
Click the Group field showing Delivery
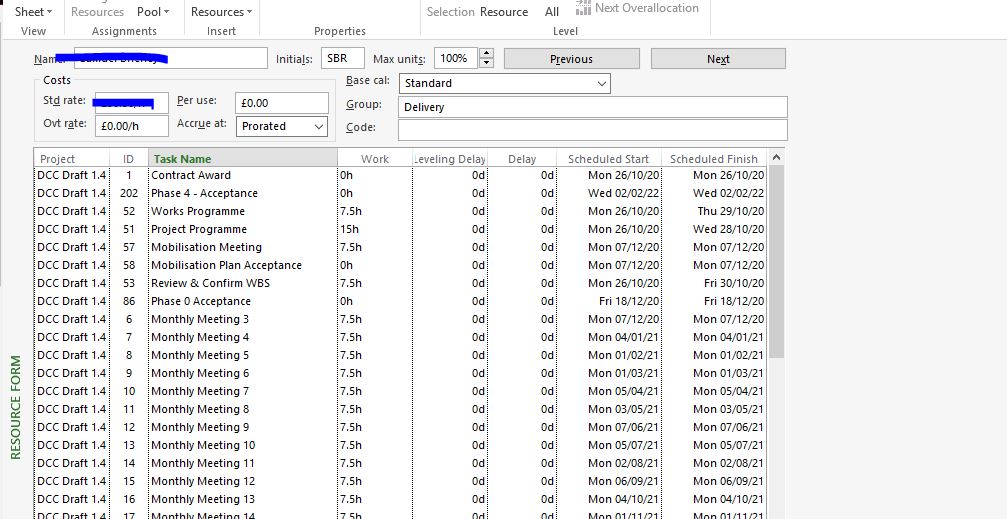pos(593,107)
